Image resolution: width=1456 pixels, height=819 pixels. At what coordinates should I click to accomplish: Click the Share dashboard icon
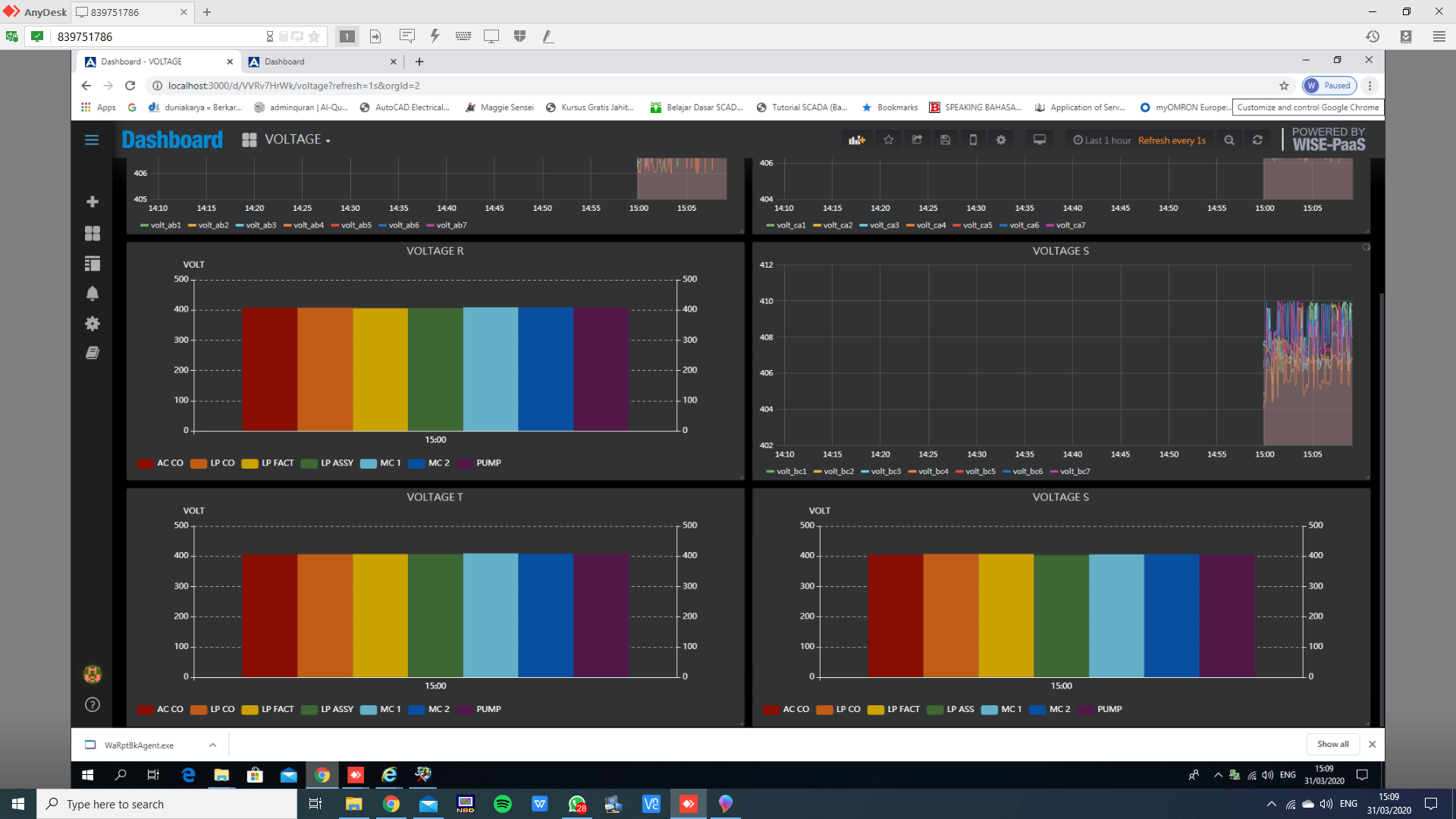917,140
